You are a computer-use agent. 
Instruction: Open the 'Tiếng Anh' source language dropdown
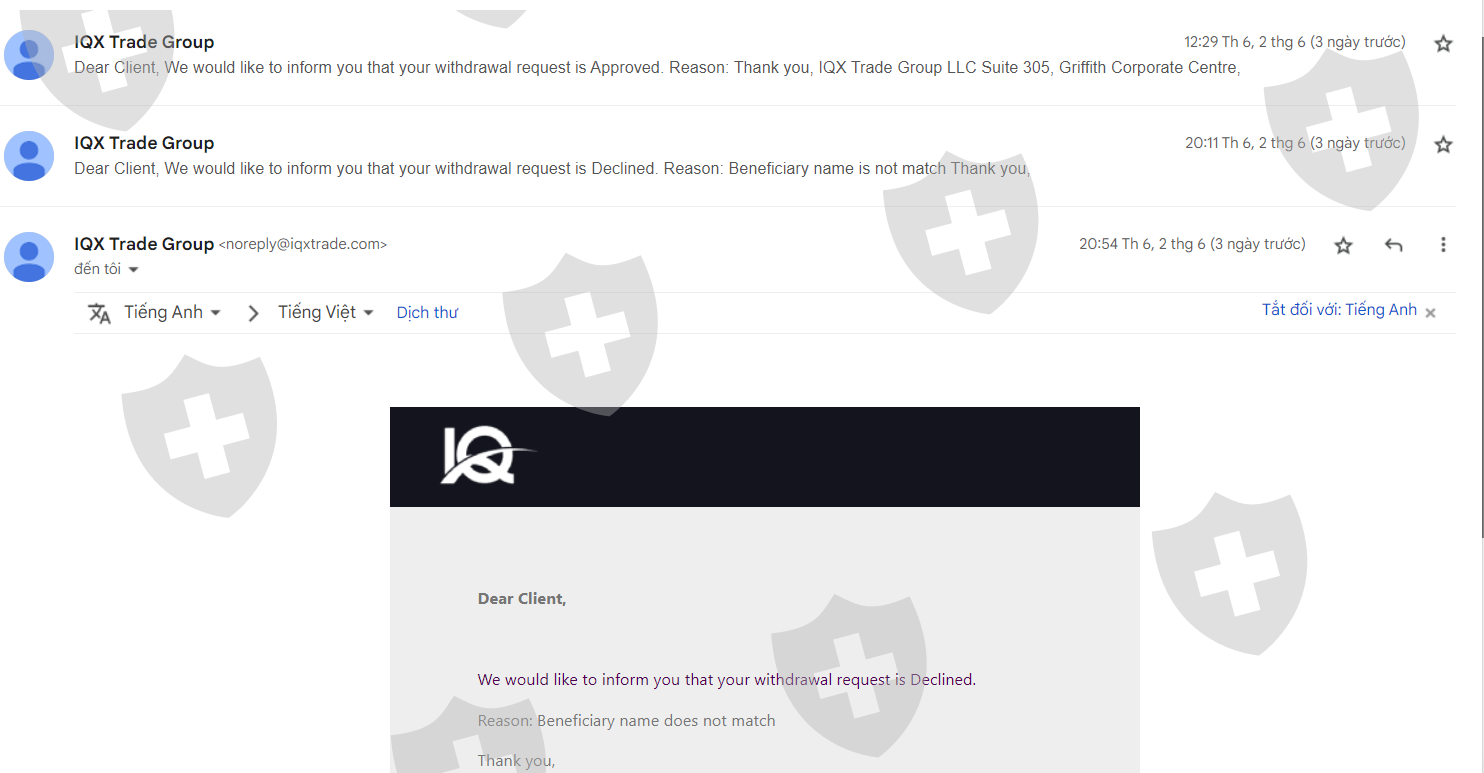tap(172, 312)
